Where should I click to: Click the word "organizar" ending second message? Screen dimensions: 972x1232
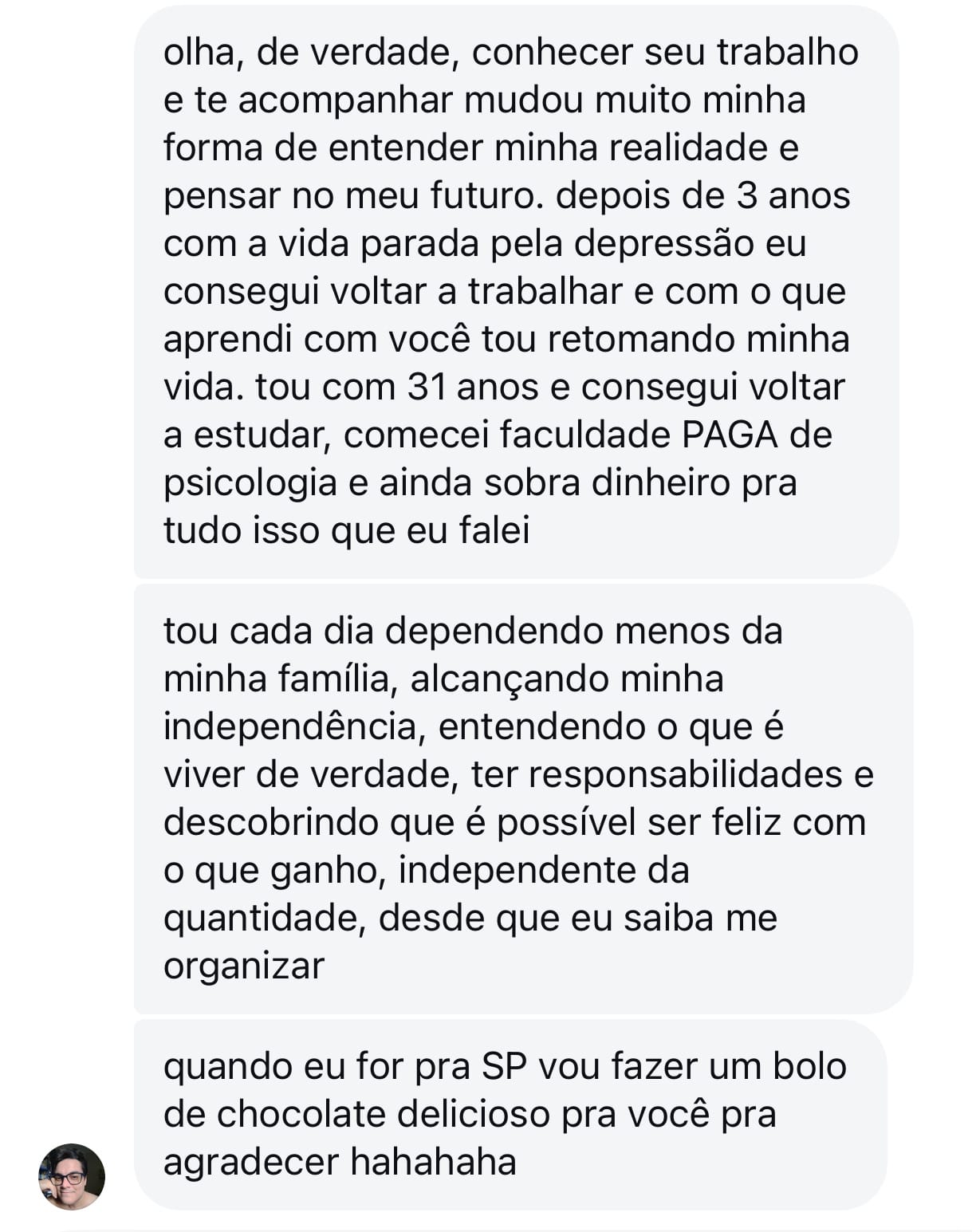click(244, 966)
